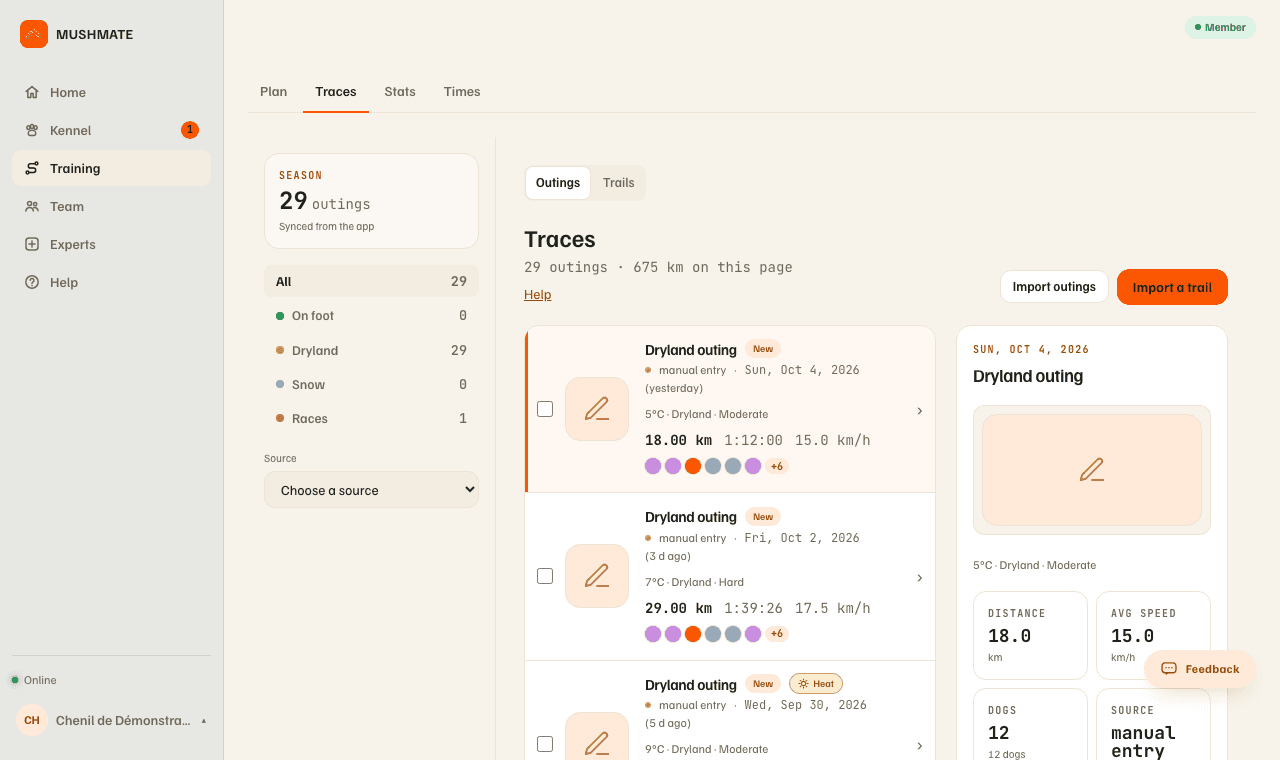Click the Feedback button label
This screenshot has height=760, width=1280.
tap(1212, 669)
